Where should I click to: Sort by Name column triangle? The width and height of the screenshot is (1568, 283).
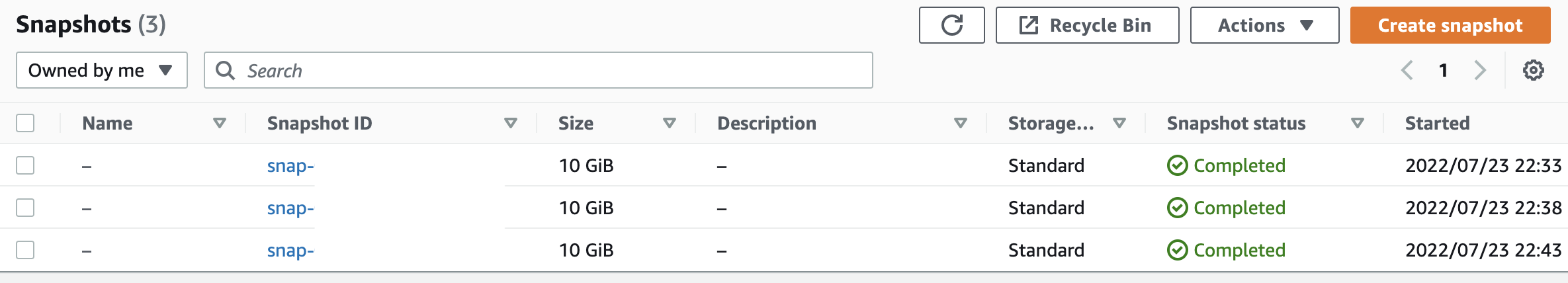220,123
